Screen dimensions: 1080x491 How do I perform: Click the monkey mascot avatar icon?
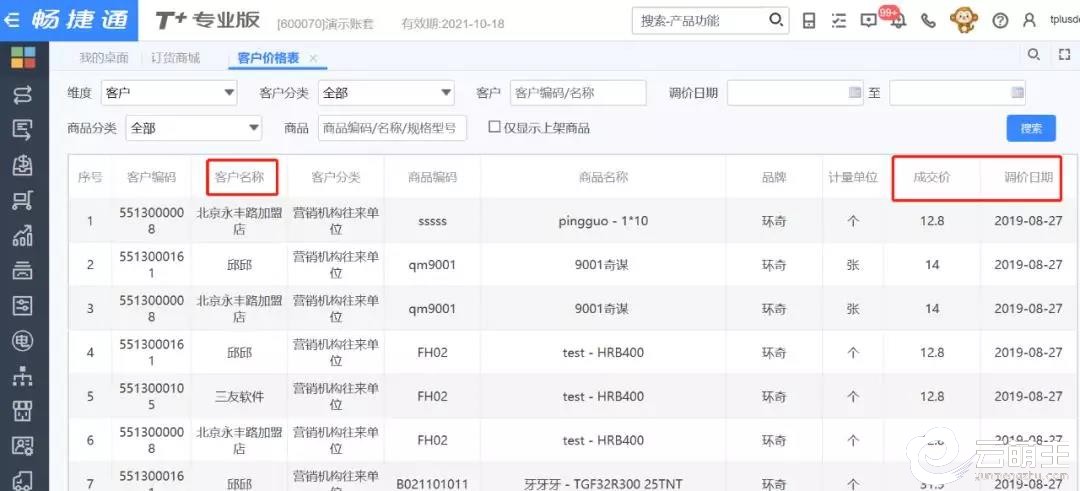pos(964,20)
